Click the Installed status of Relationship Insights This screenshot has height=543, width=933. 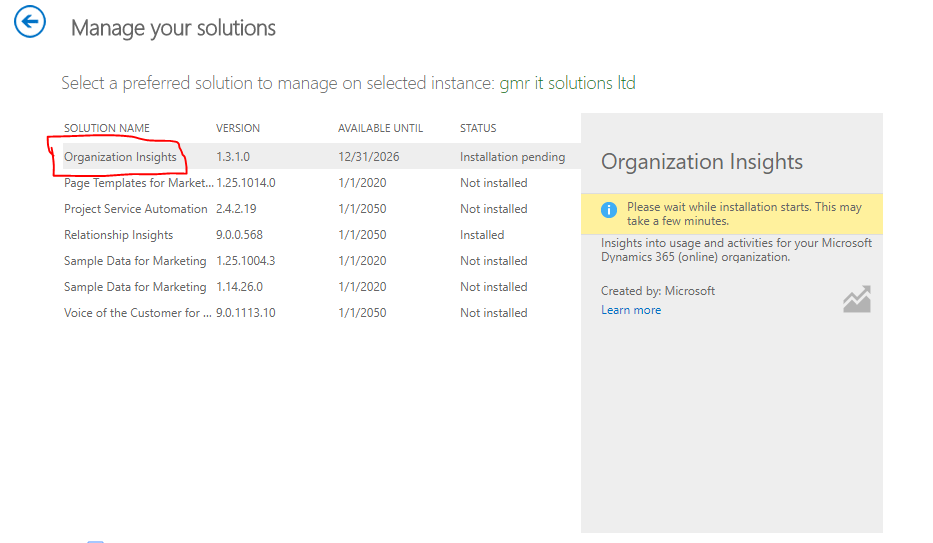pyautogui.click(x=482, y=235)
